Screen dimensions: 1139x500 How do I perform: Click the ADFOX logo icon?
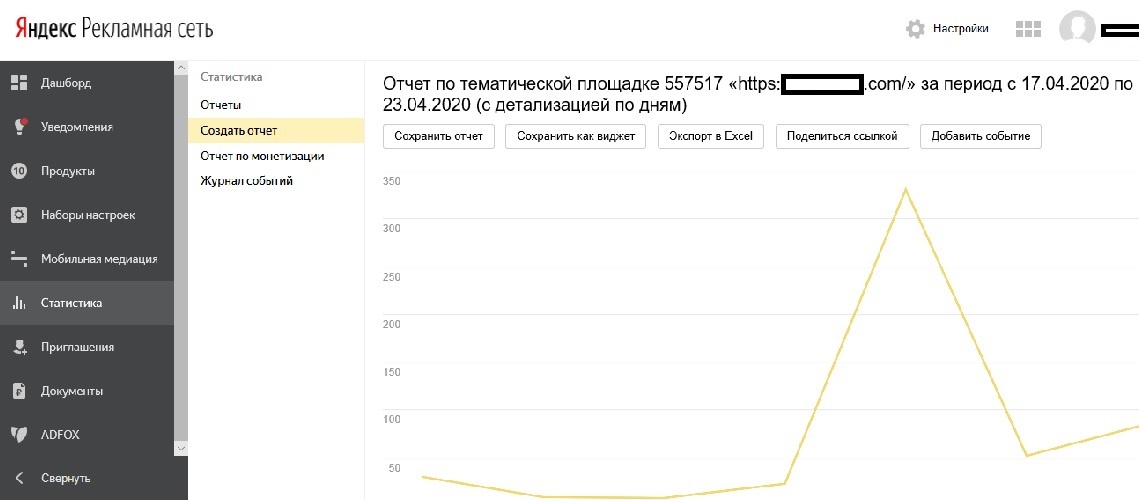(18, 435)
